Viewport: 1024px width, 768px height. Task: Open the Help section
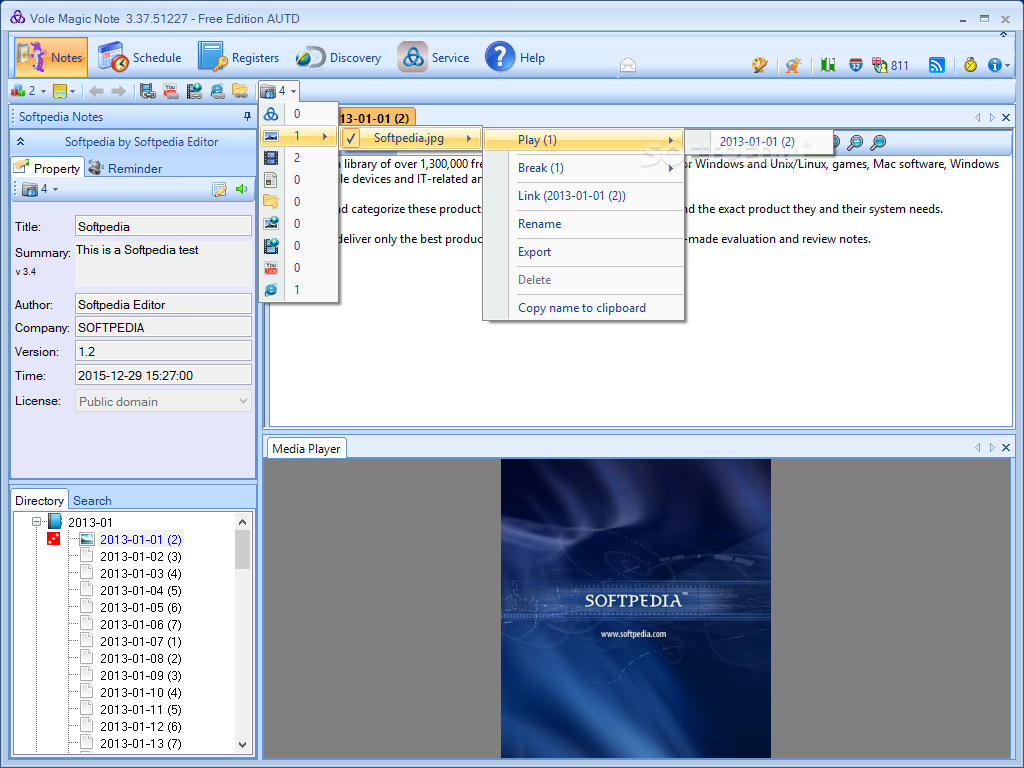[515, 57]
